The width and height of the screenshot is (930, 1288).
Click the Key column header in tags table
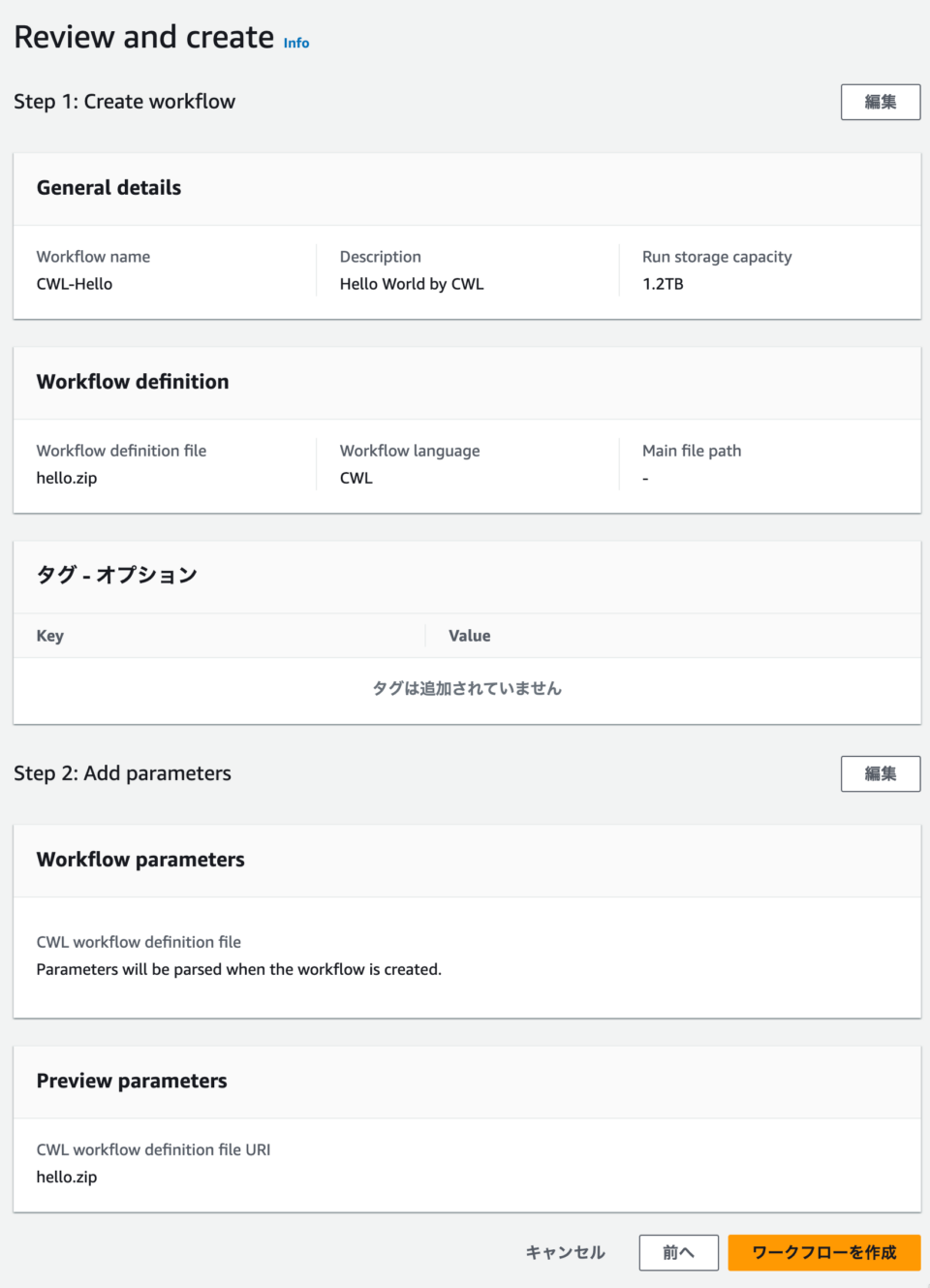(x=49, y=636)
